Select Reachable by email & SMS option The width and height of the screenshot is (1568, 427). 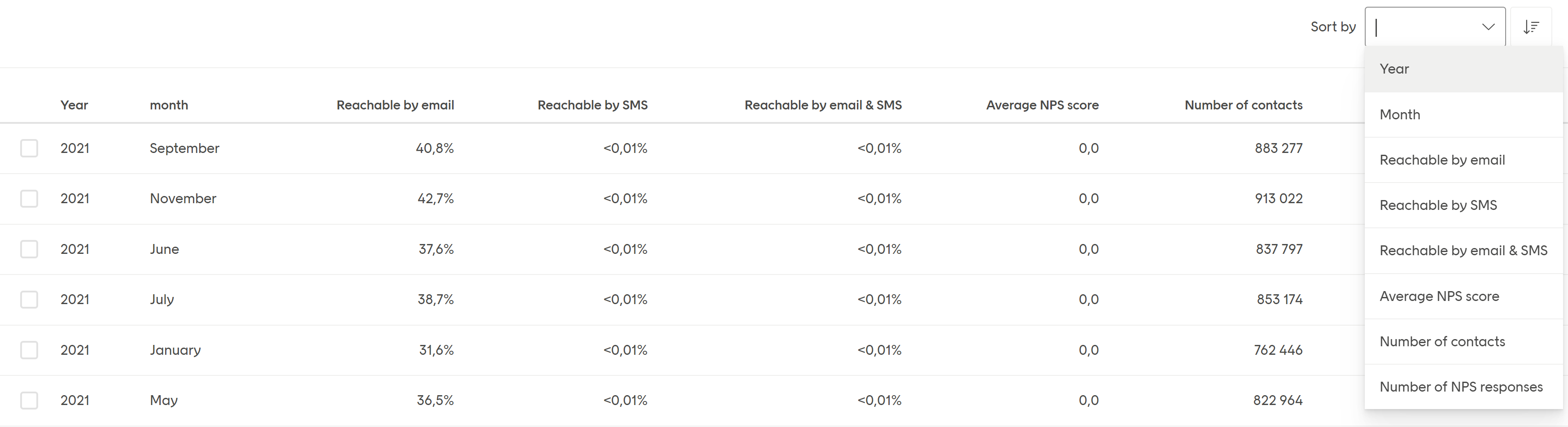[x=1463, y=251]
